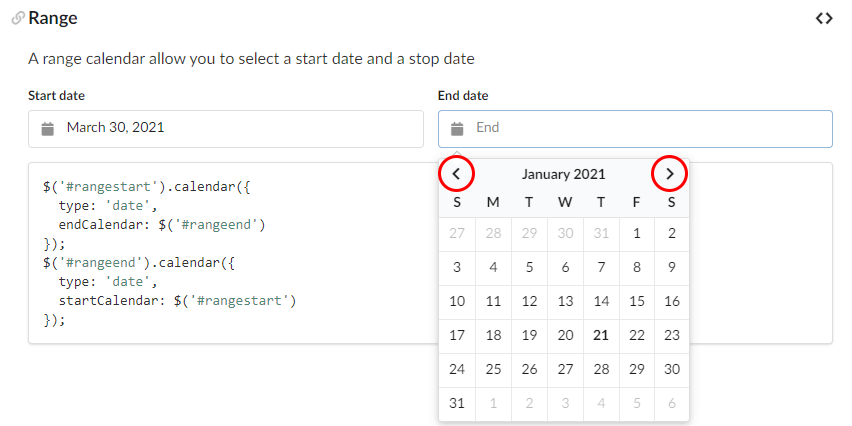
Task: Open the Start date input showing March 30
Action: point(226,129)
